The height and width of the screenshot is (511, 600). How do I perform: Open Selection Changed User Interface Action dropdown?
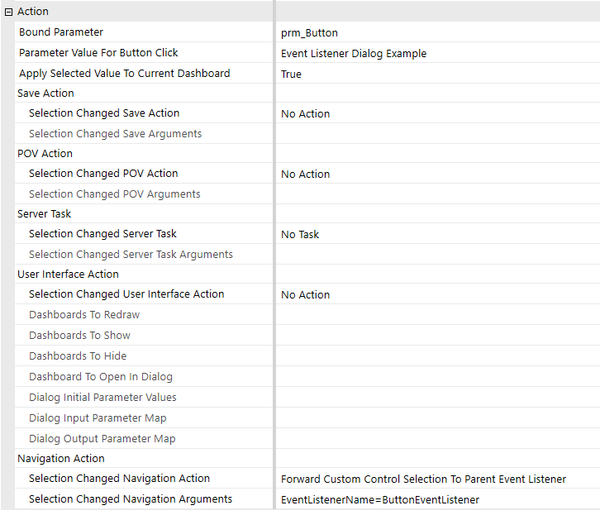pyautogui.click(x=436, y=295)
